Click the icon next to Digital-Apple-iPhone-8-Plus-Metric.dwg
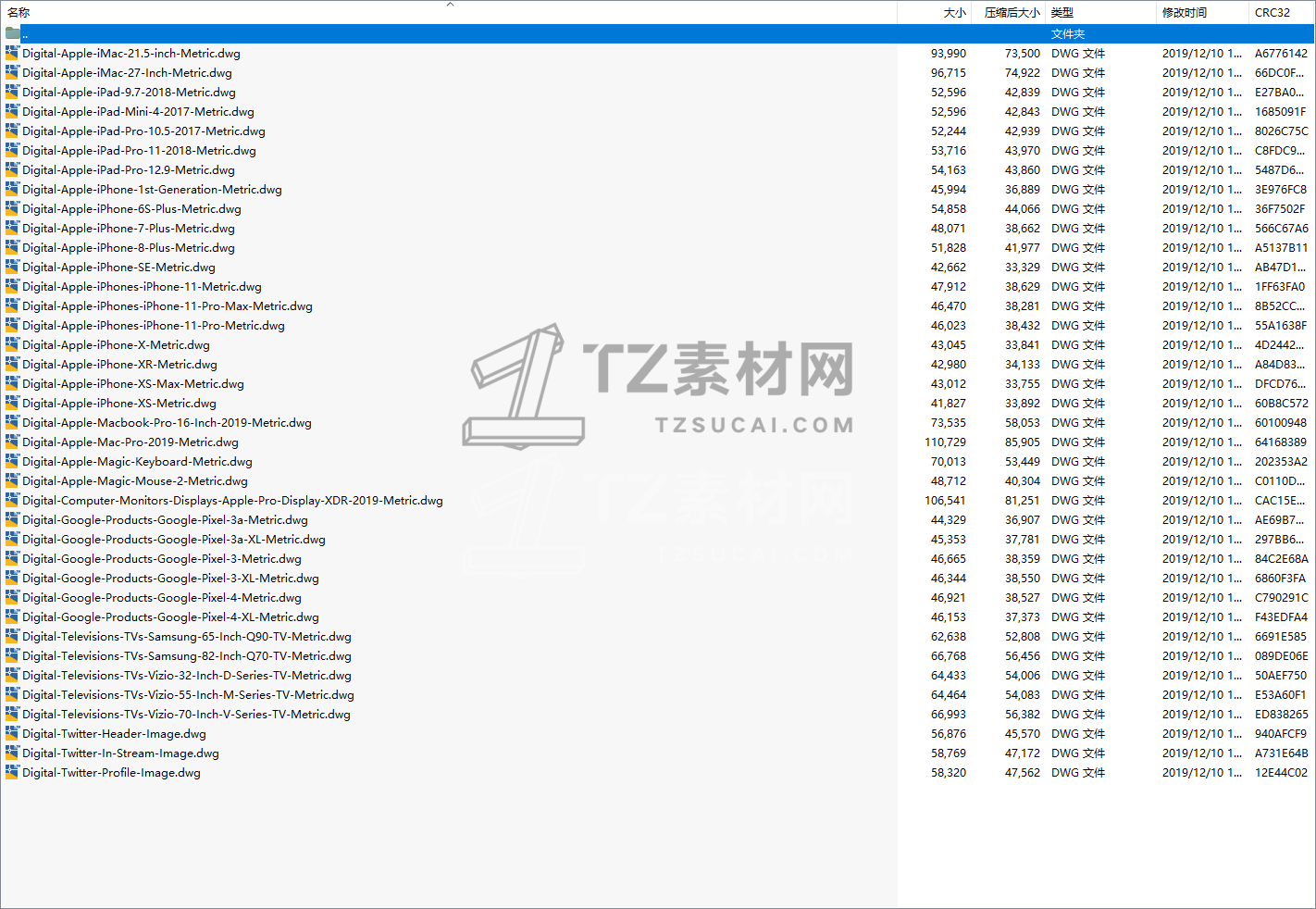The width and height of the screenshot is (1316, 909). tap(12, 248)
